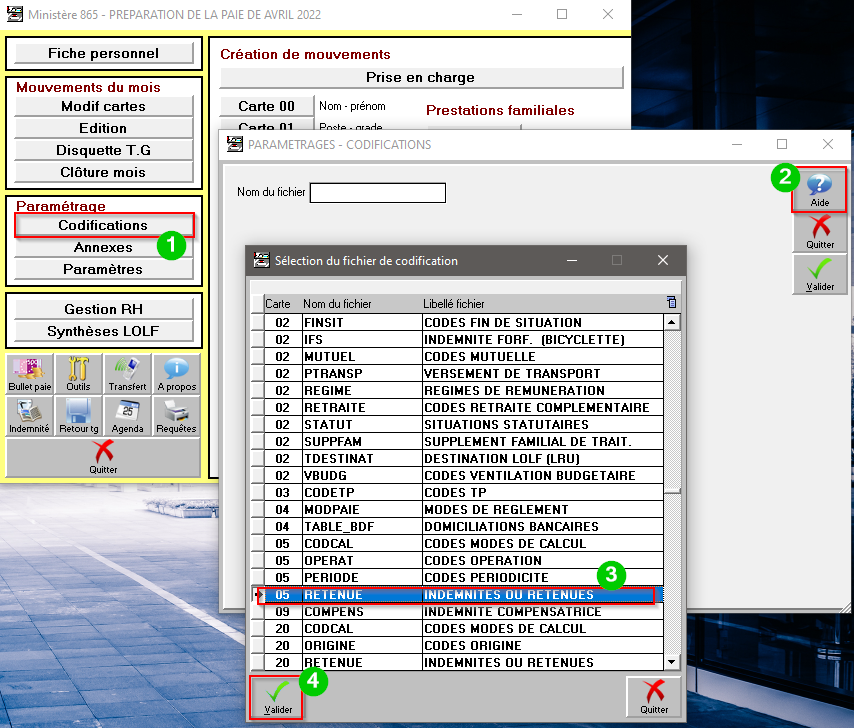The width and height of the screenshot is (854, 728).
Task: Select the MUTUEL codes mutuelle row
Action: tap(456, 356)
